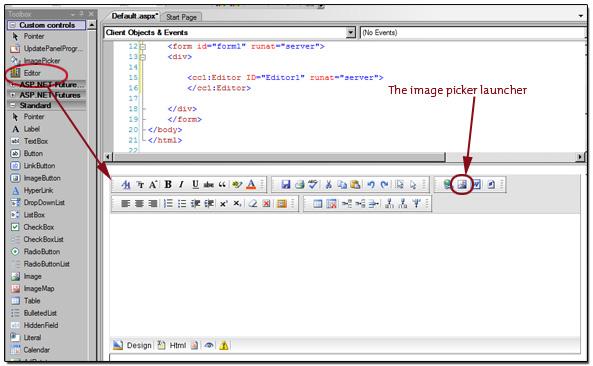Screen dimensions: 593x366
Task: Toggle underline formatting in the editor toolbar
Action: pyautogui.click(x=195, y=185)
